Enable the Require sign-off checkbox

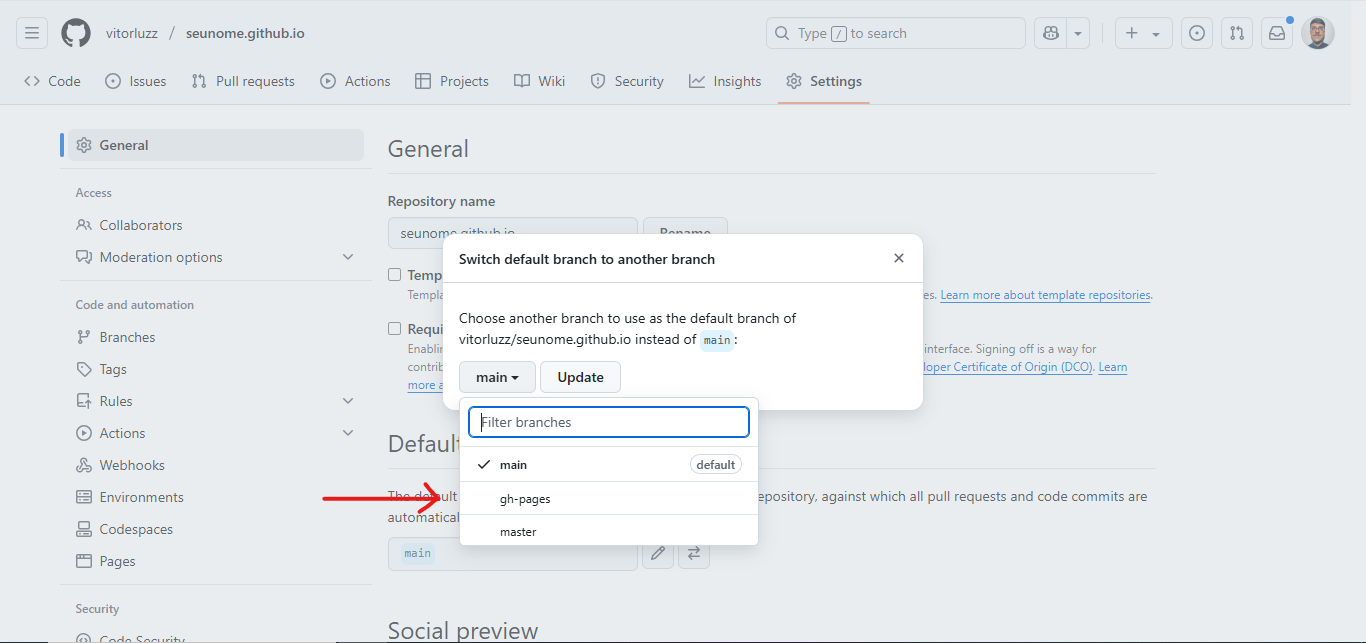[395, 328]
